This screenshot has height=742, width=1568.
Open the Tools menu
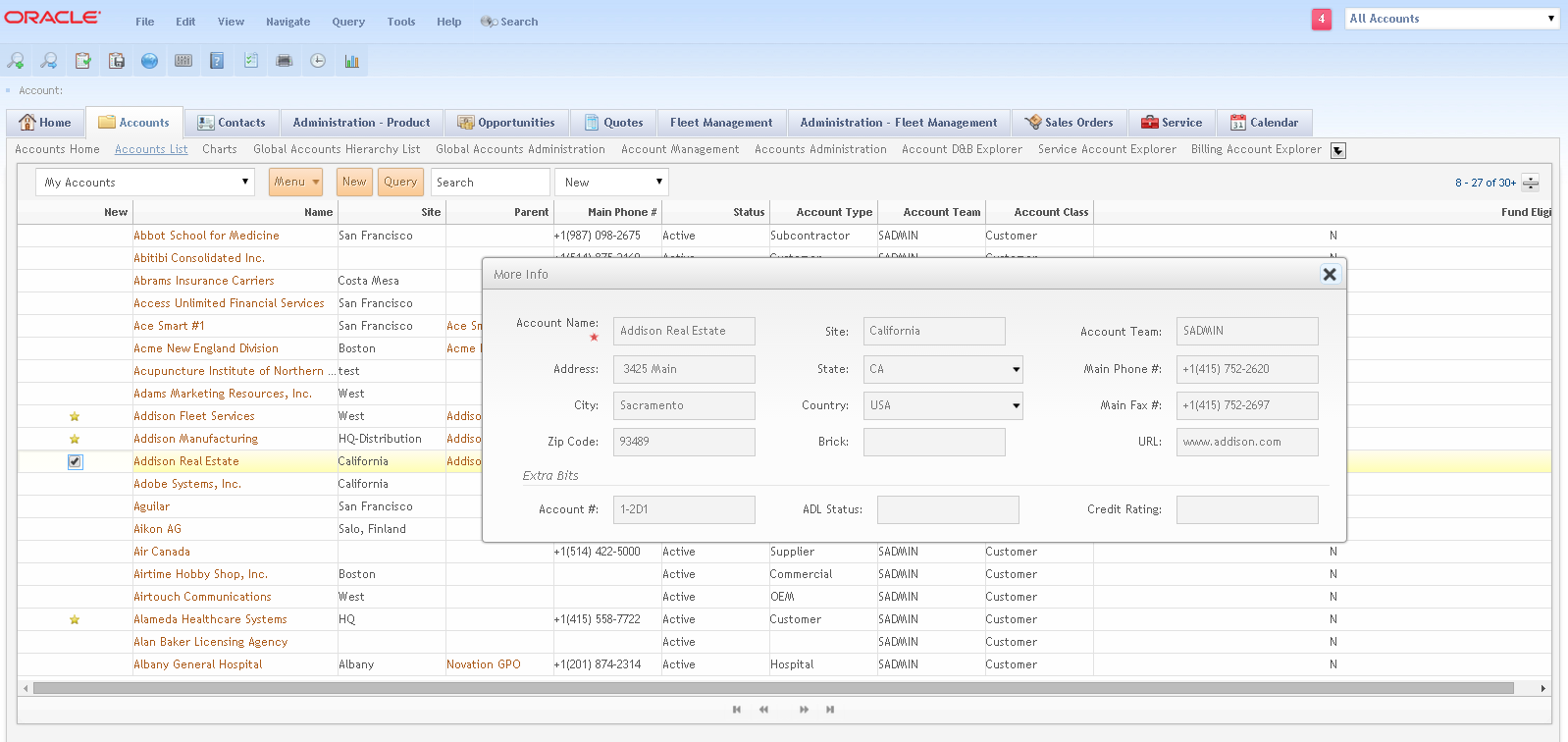(401, 22)
